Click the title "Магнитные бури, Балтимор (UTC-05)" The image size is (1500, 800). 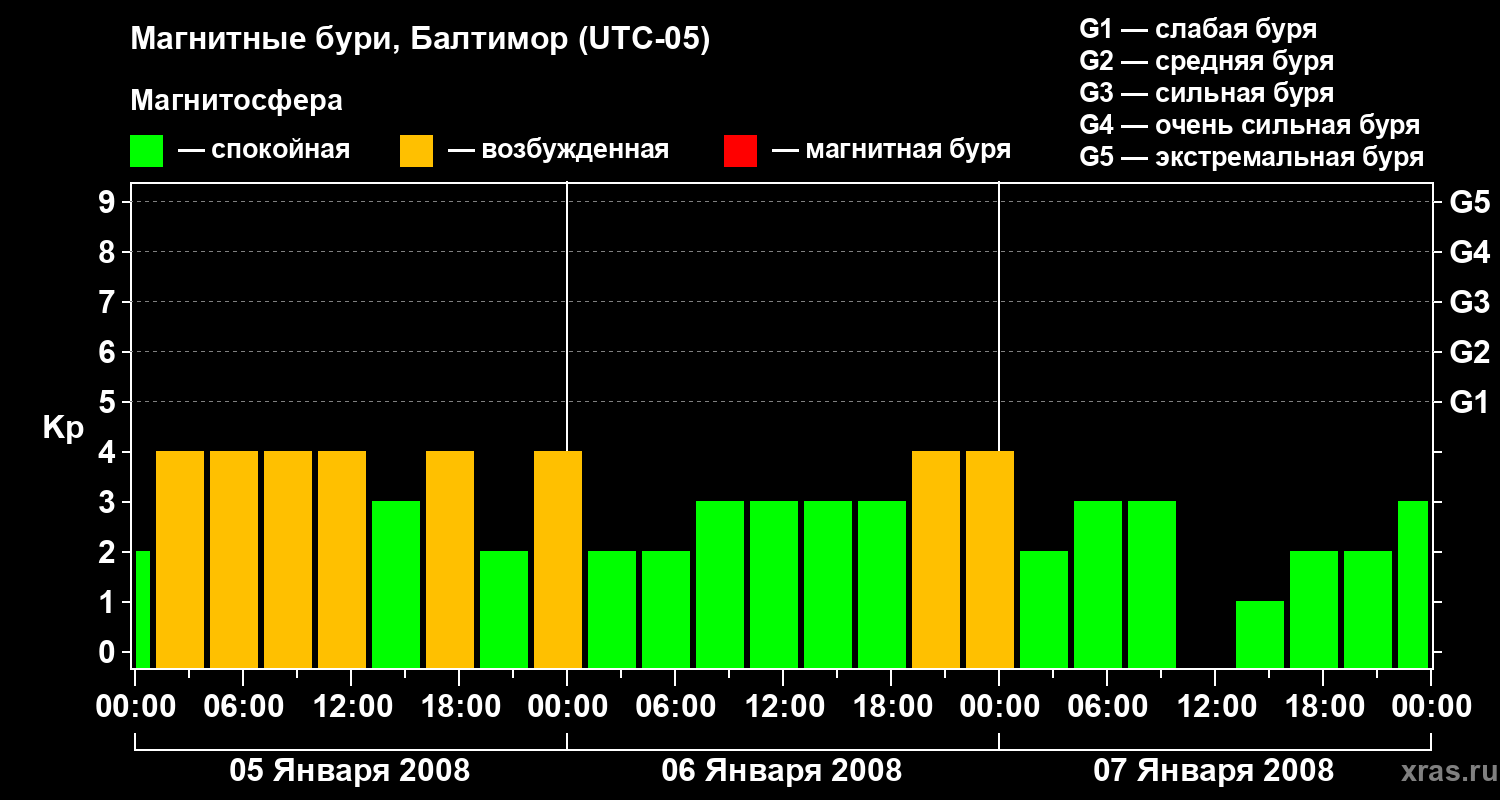point(420,40)
